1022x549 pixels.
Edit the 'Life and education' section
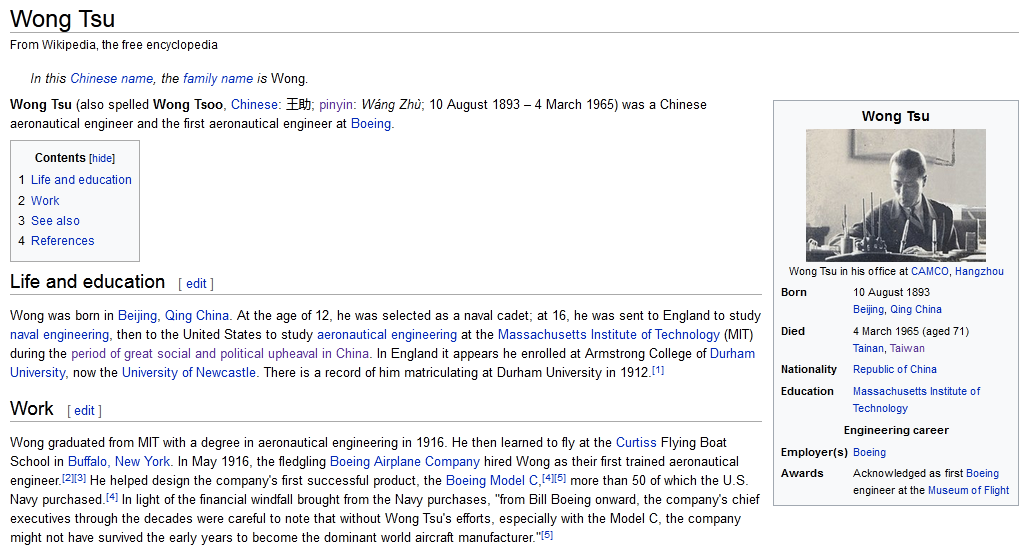196,284
